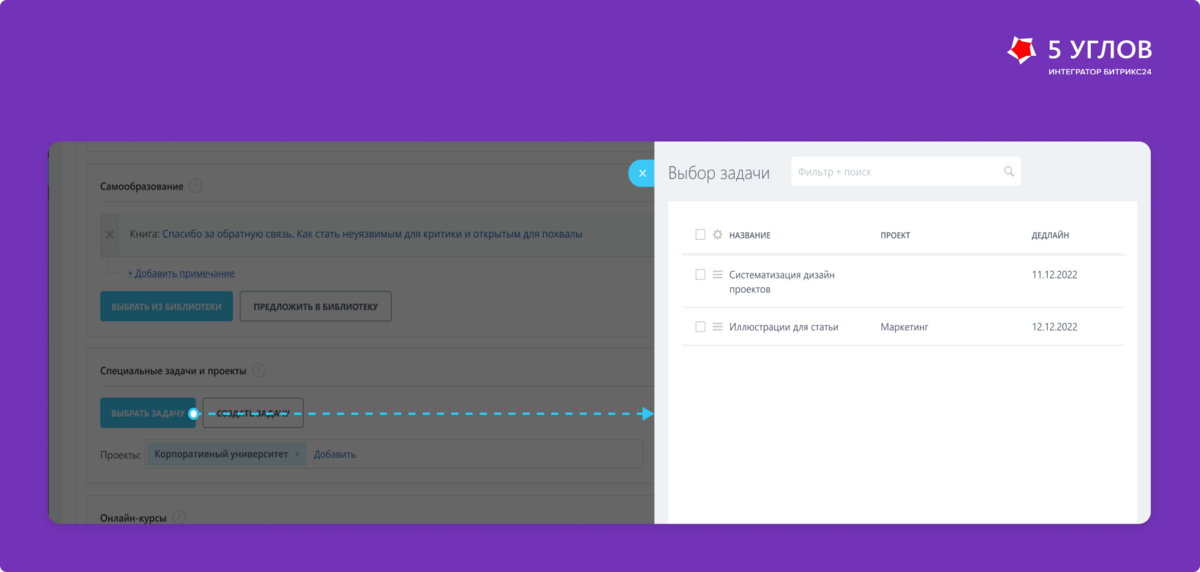Click the Выбор задачи panel title
The image size is (1200, 572).
pos(719,173)
